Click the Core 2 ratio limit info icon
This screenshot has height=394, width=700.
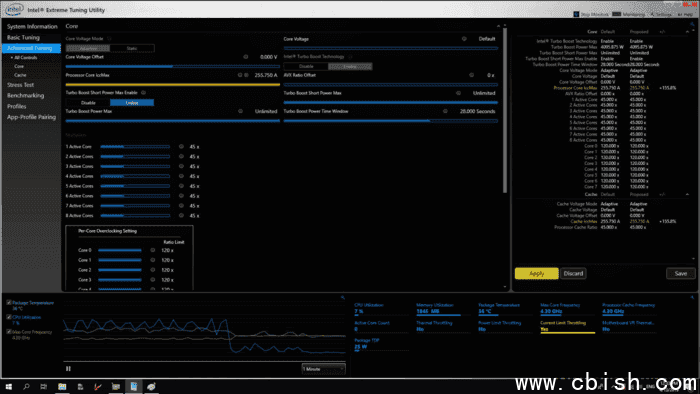tap(153, 270)
